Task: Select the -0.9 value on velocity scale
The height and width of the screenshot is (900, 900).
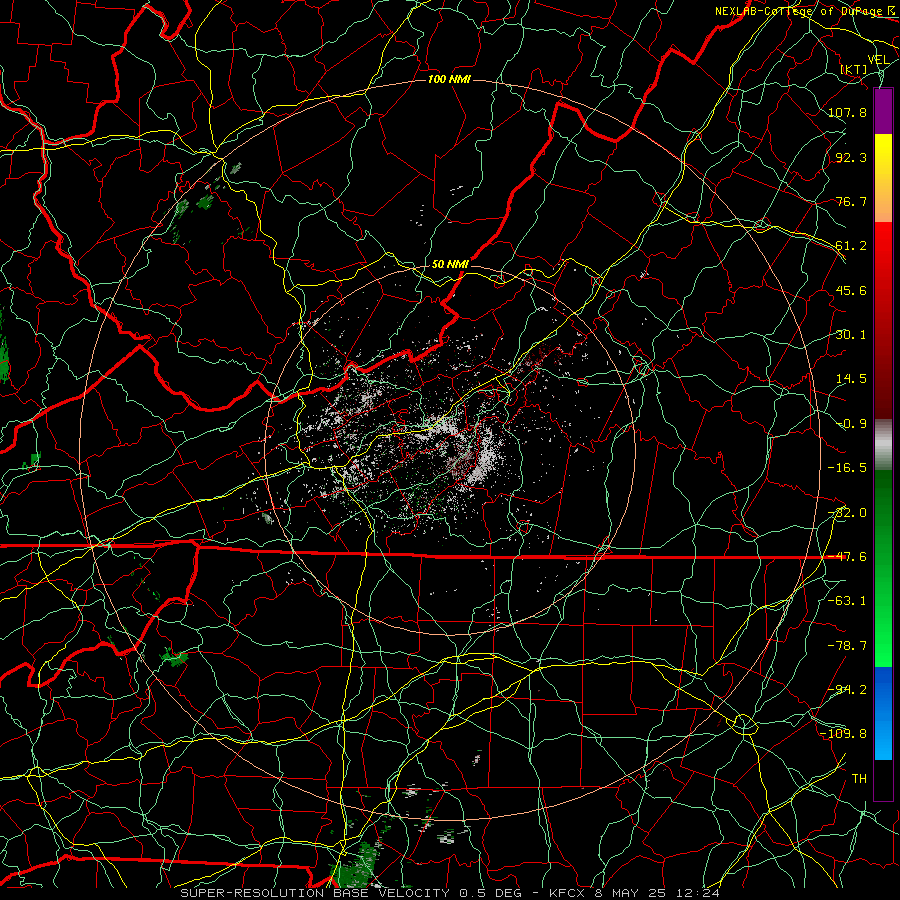Action: click(x=851, y=424)
